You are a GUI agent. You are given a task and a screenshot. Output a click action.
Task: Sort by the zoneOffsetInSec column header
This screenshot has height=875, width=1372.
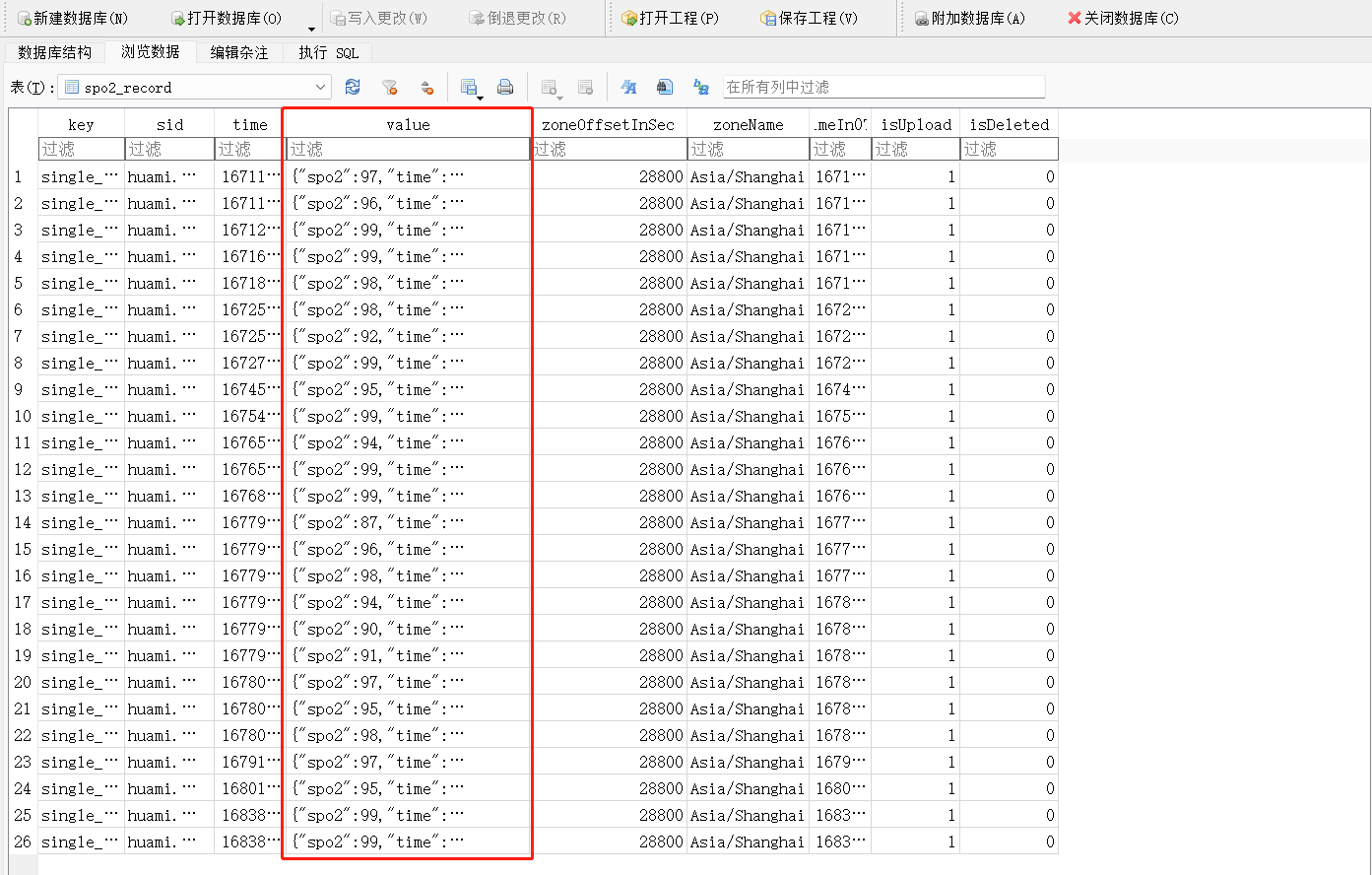click(x=609, y=124)
